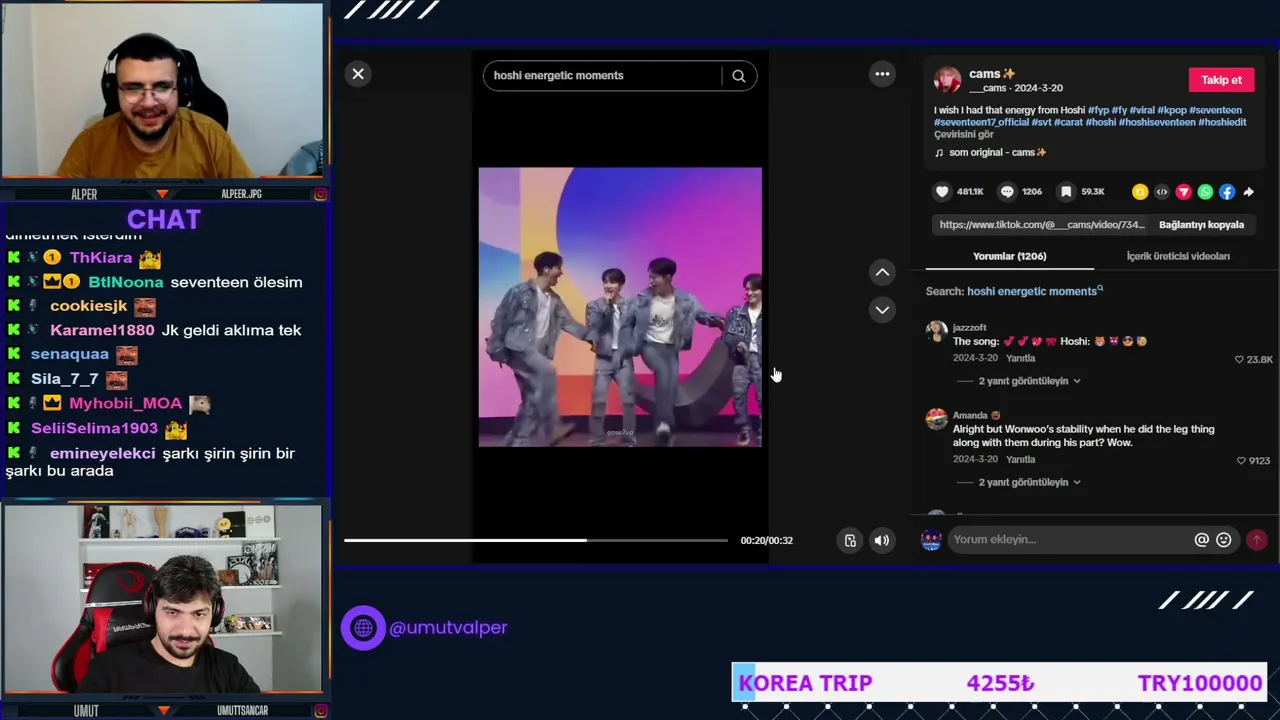1280x720 pixels.
Task: Click the embed code icon
Action: (x=1162, y=192)
